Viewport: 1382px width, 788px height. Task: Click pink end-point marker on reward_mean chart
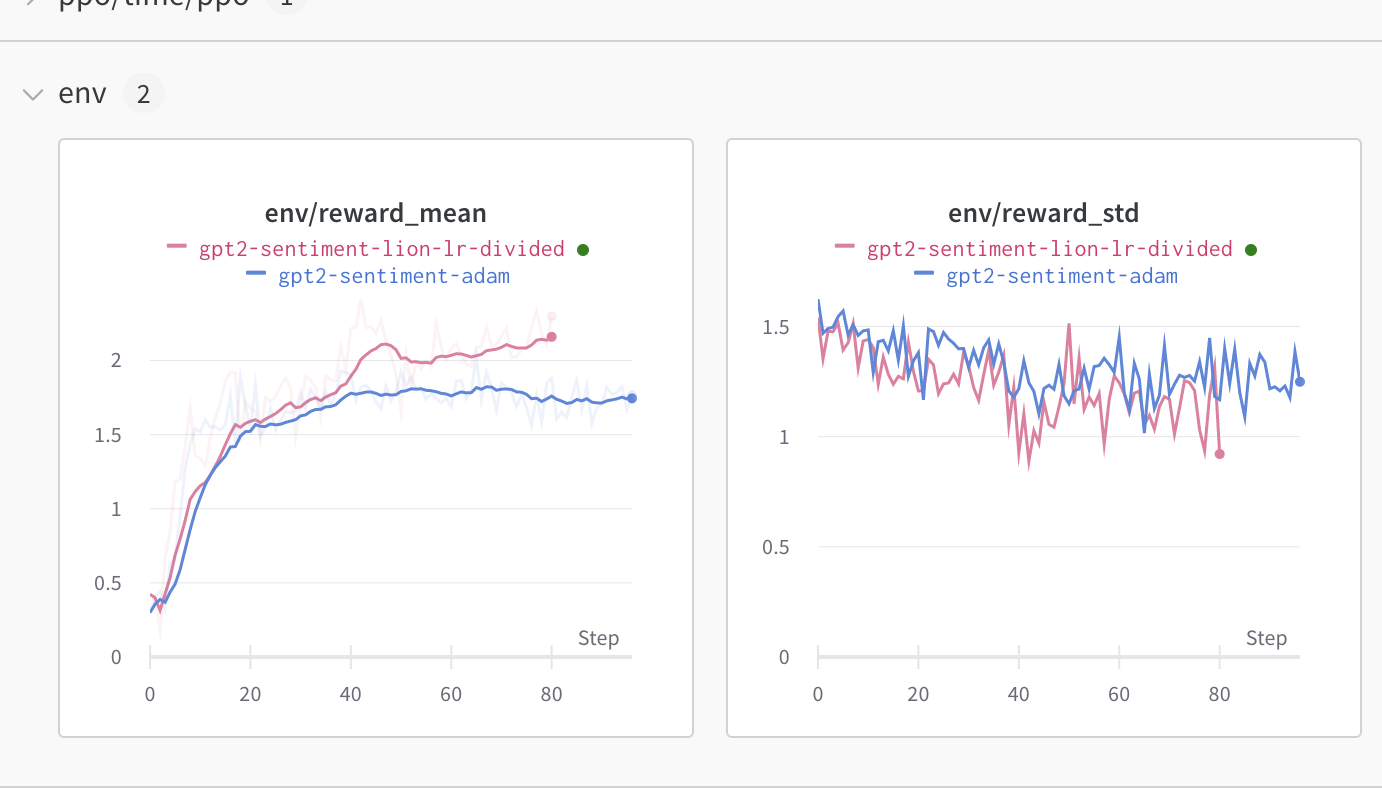coord(551,337)
